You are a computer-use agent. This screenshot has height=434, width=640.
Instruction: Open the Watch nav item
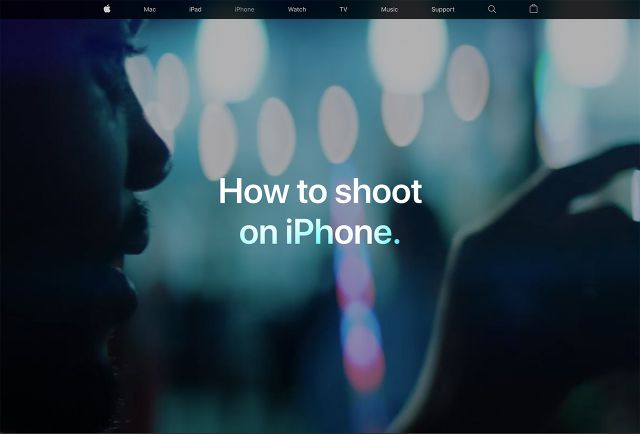pyautogui.click(x=297, y=9)
